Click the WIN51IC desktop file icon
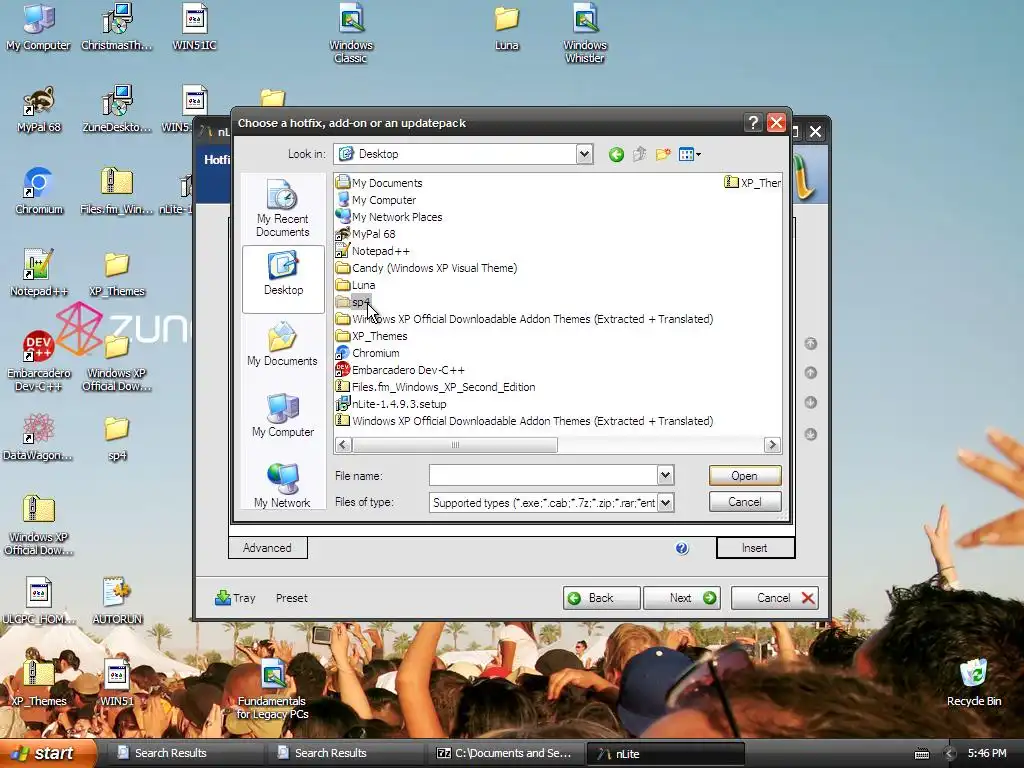This screenshot has width=1024, height=768. pyautogui.click(x=195, y=27)
